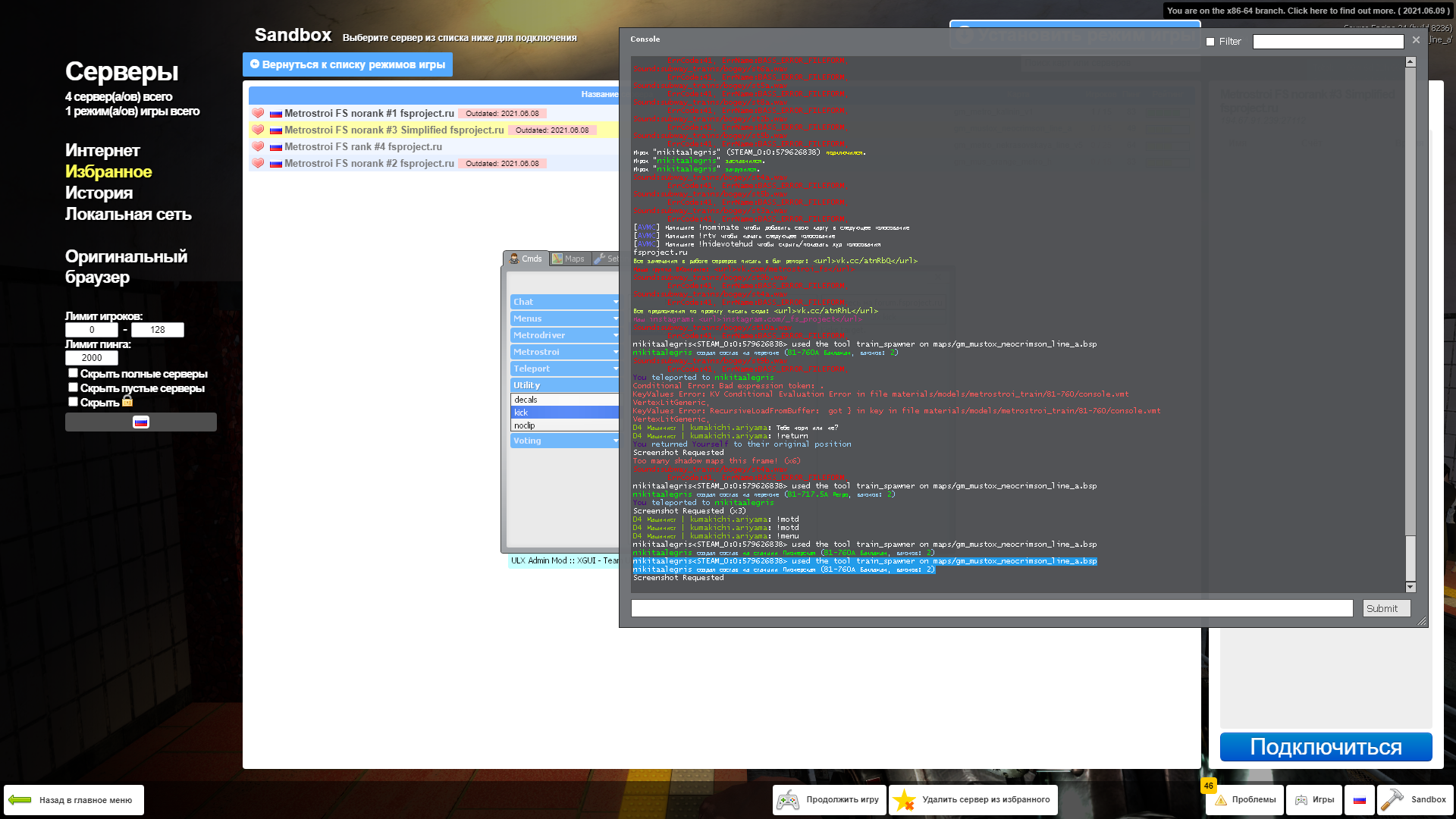Open the Проблемы warning button
Screen dimensions: 1456x819
[x=1244, y=800]
